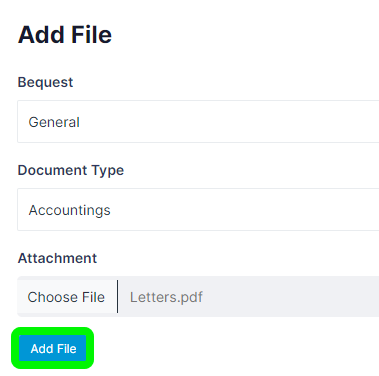379x376 pixels.
Task: Select the General value text
Action: [x=54, y=122]
